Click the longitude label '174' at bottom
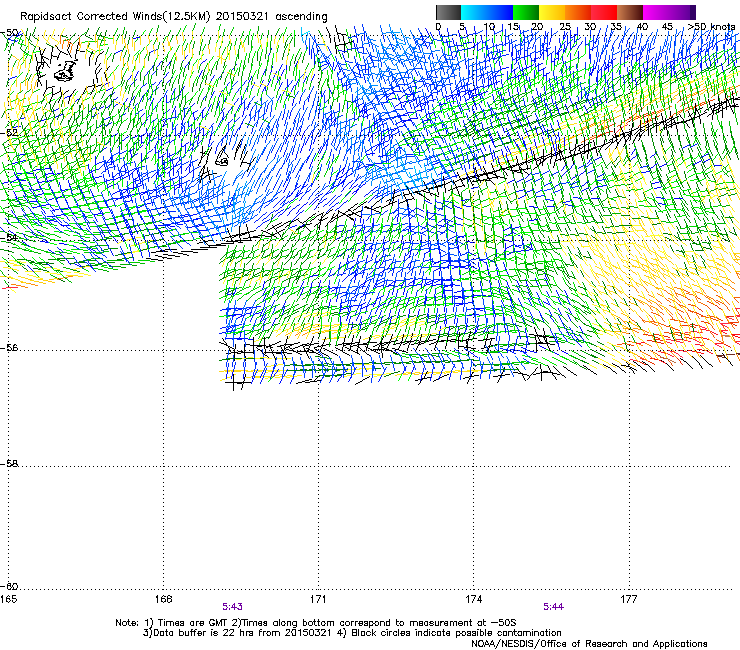 [x=473, y=599]
